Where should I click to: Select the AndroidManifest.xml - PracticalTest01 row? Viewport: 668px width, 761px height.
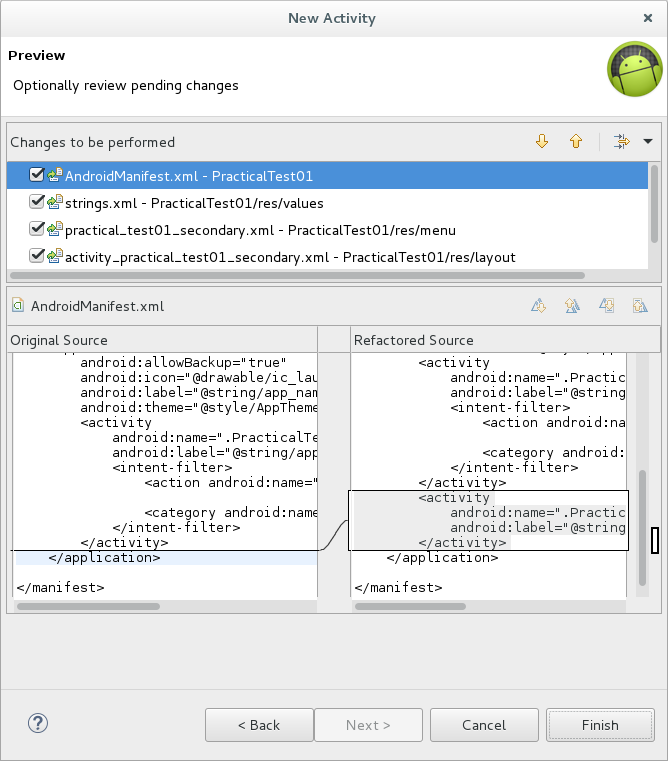coord(327,176)
